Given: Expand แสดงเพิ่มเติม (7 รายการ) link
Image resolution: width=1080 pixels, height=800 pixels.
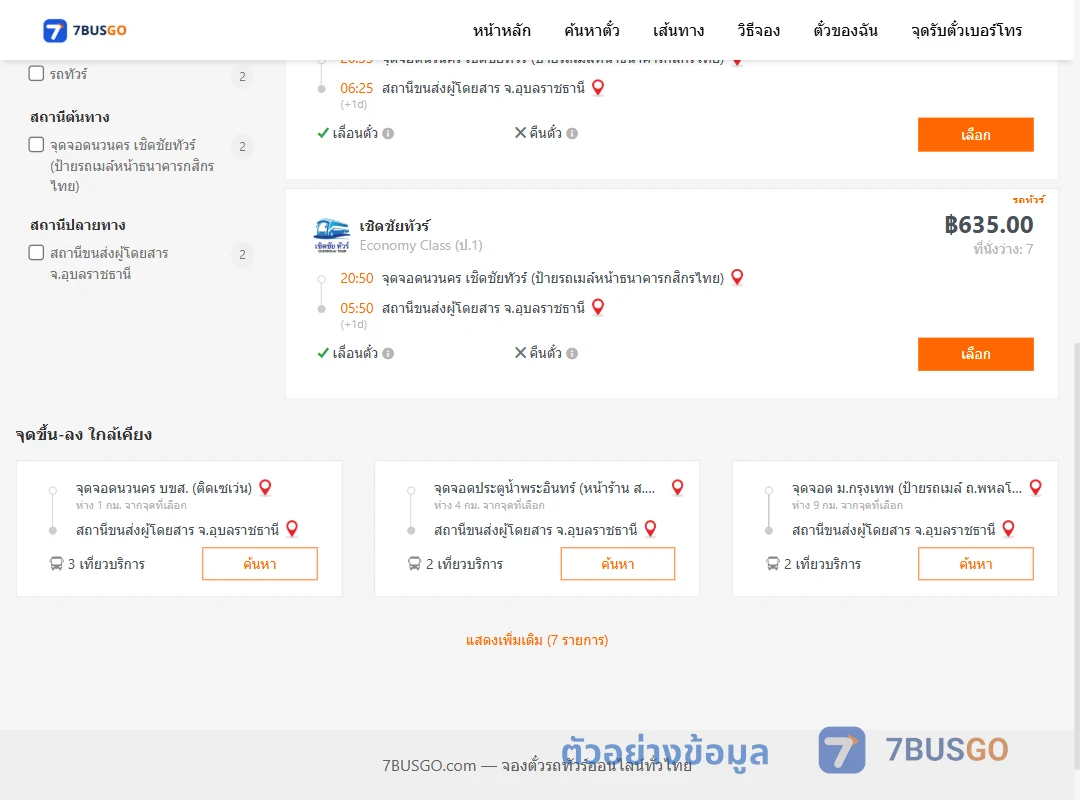Looking at the screenshot, I should 537,640.
